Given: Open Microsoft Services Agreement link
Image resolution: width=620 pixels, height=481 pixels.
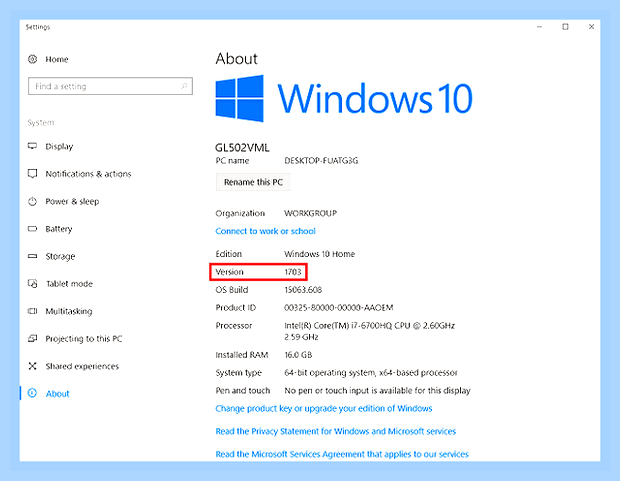Looking at the screenshot, I should click(x=342, y=454).
